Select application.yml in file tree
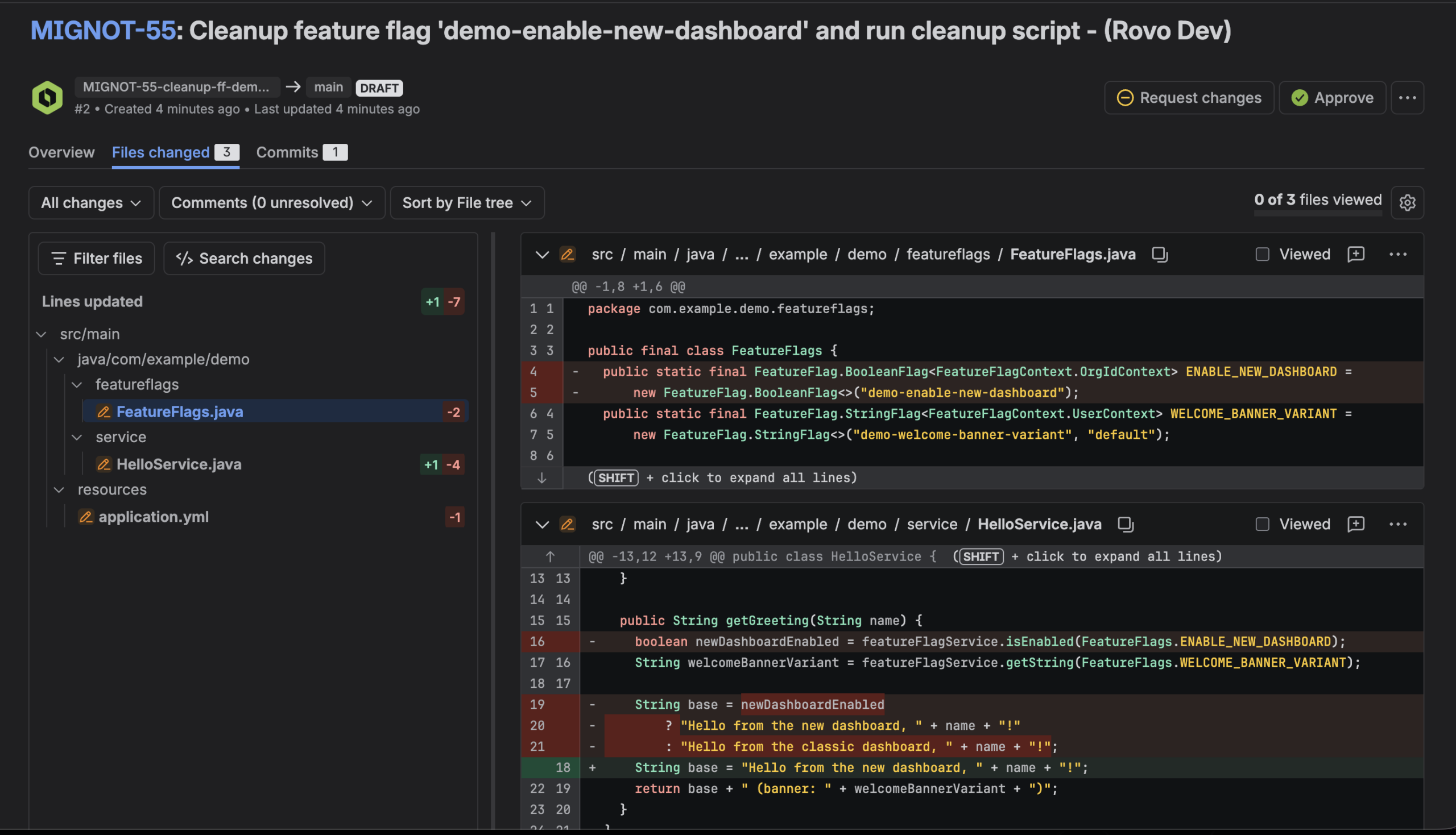 (x=153, y=517)
